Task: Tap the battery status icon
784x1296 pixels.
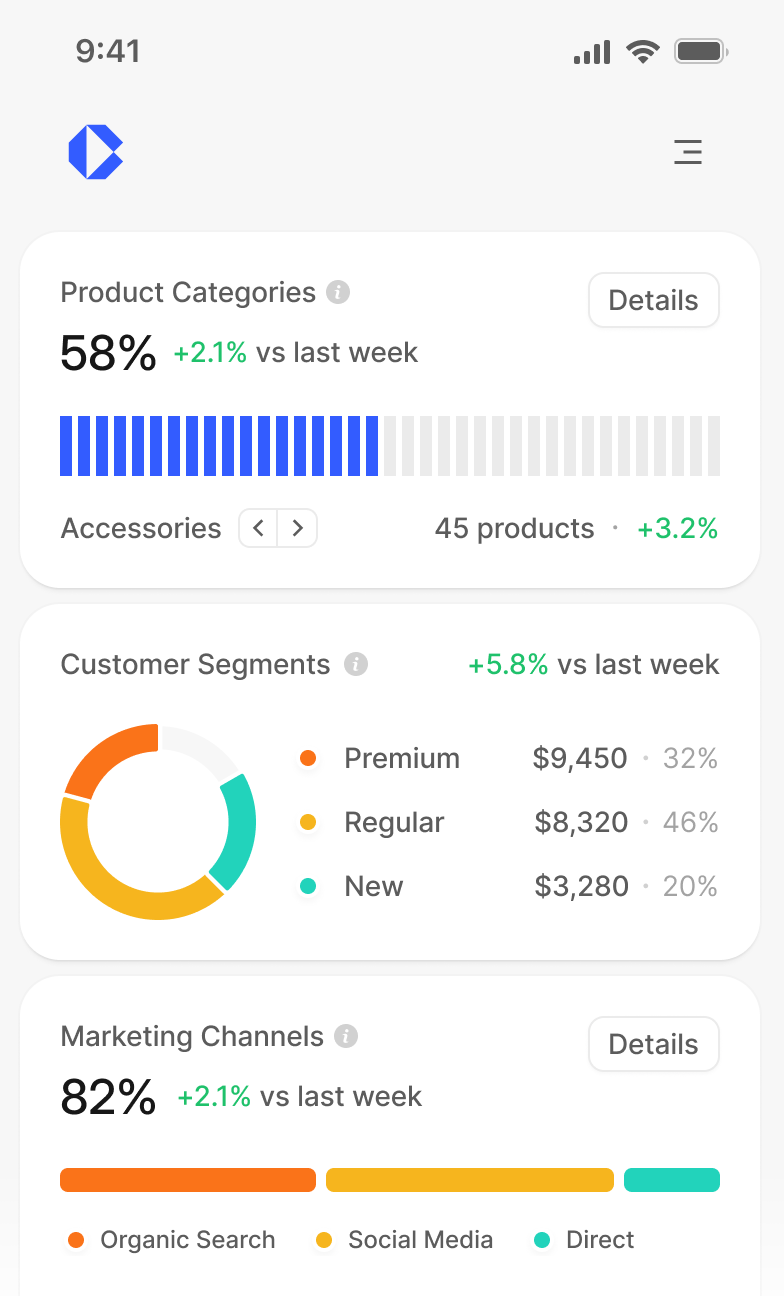Action: tap(700, 51)
